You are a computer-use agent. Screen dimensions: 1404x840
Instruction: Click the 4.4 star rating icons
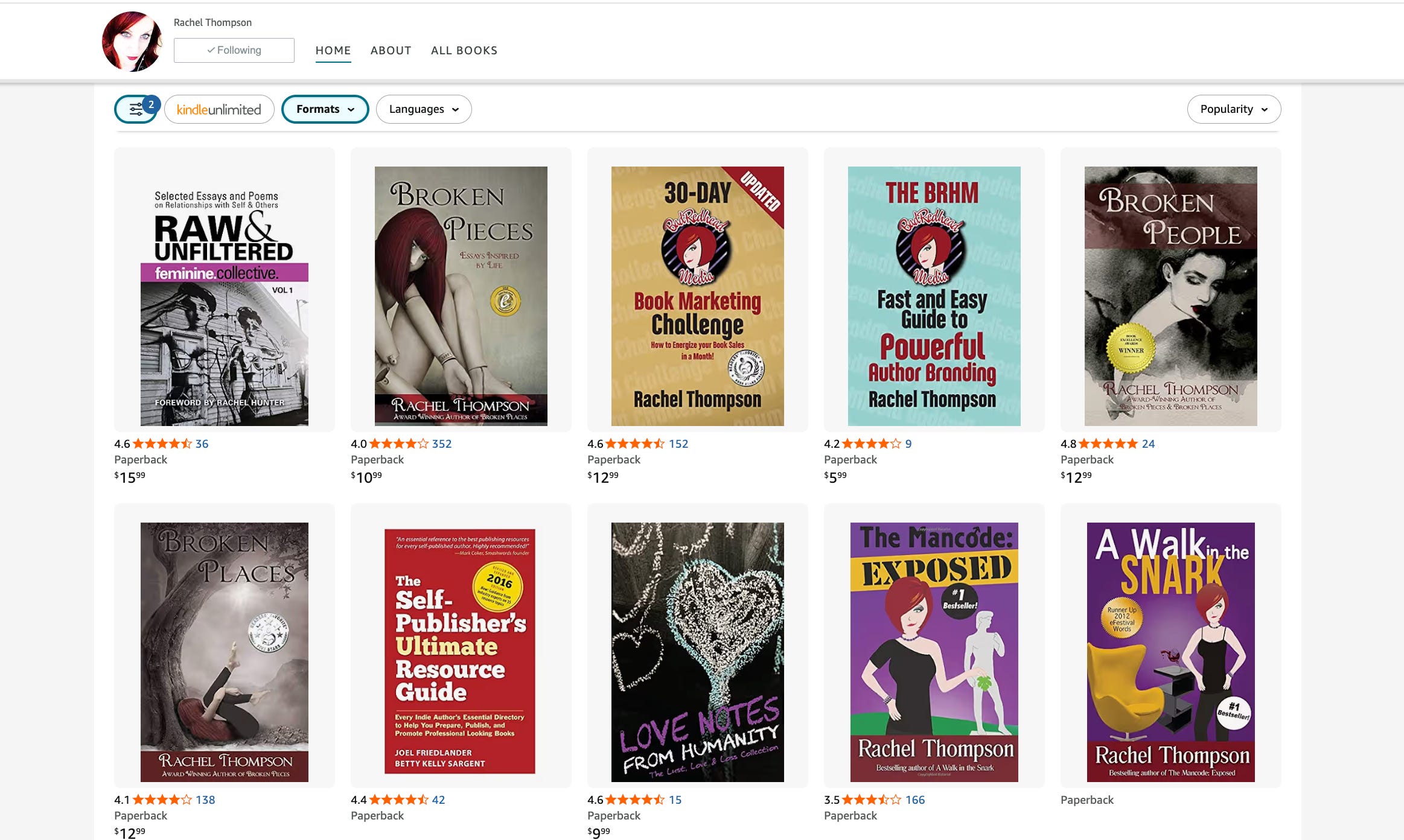[x=399, y=800]
